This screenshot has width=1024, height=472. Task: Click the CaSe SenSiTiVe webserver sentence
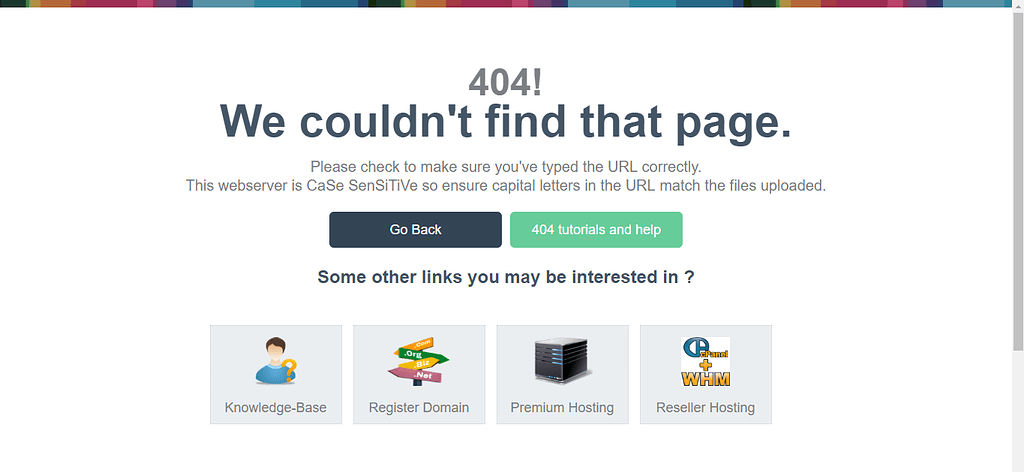[x=506, y=186]
